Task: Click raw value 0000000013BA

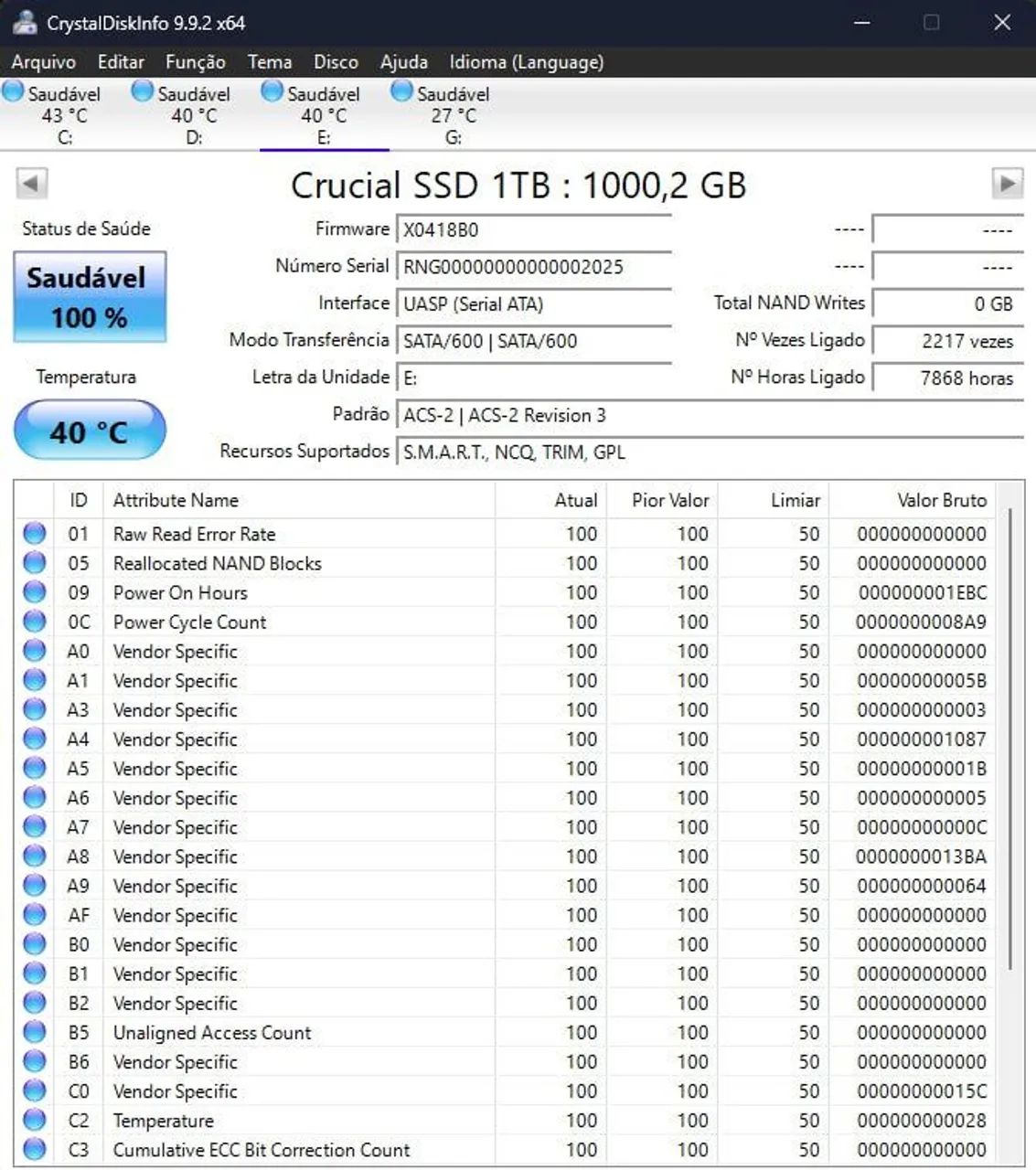Action: point(921,856)
